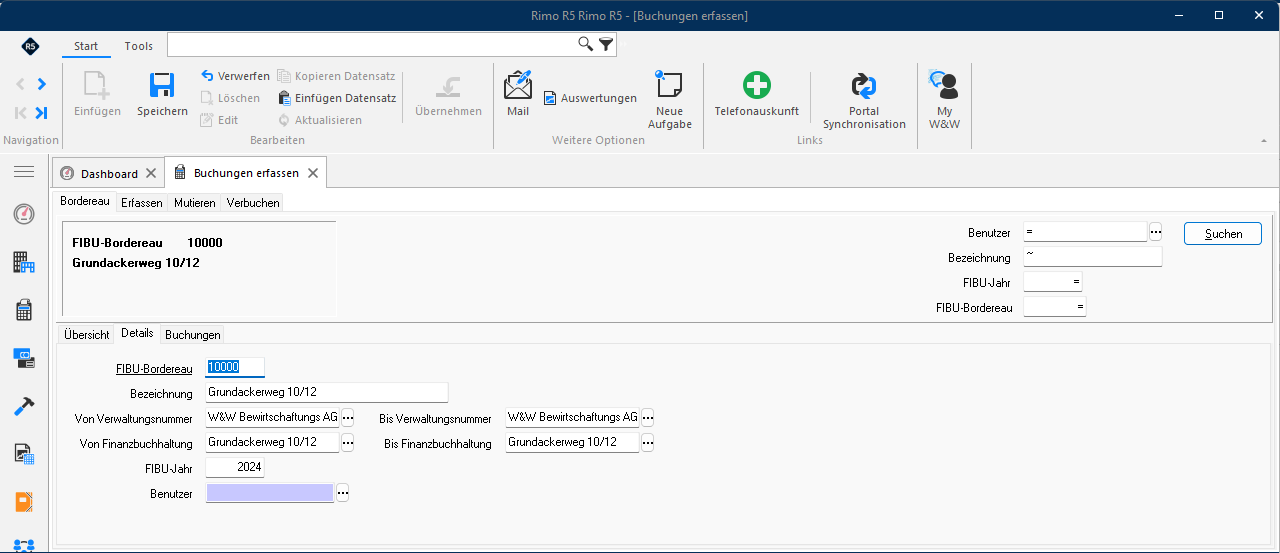Click Aktualisieren refresh option
Image resolution: width=1280 pixels, height=553 pixels.
pyautogui.click(x=319, y=120)
